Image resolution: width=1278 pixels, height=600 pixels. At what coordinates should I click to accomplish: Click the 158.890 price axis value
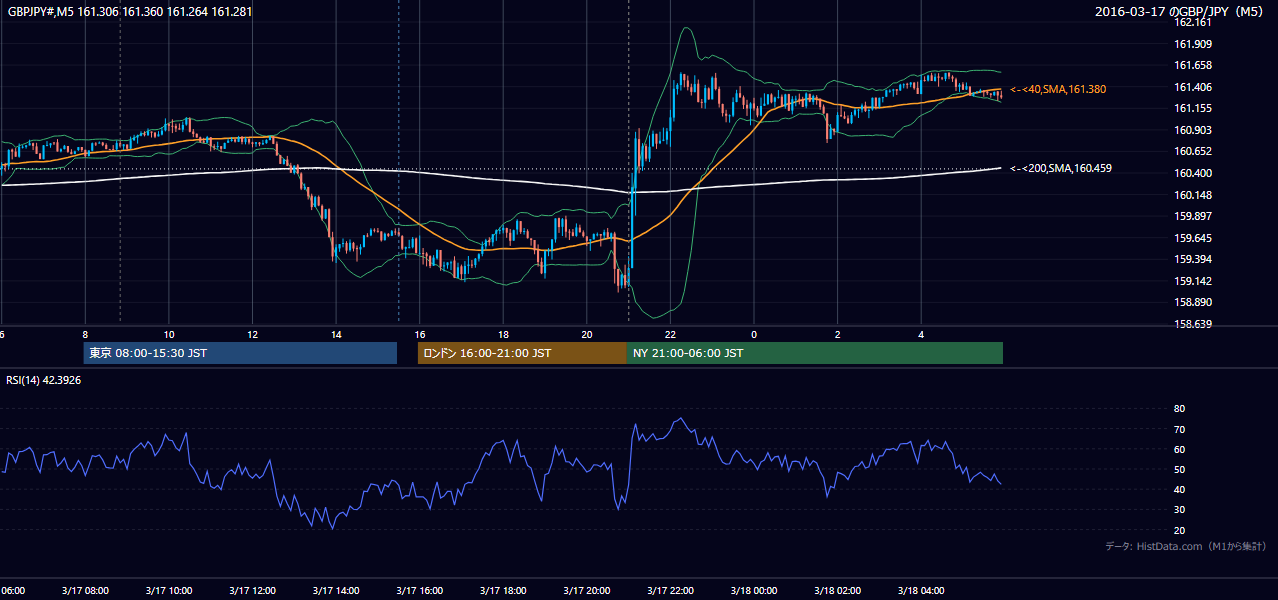[x=1193, y=302]
